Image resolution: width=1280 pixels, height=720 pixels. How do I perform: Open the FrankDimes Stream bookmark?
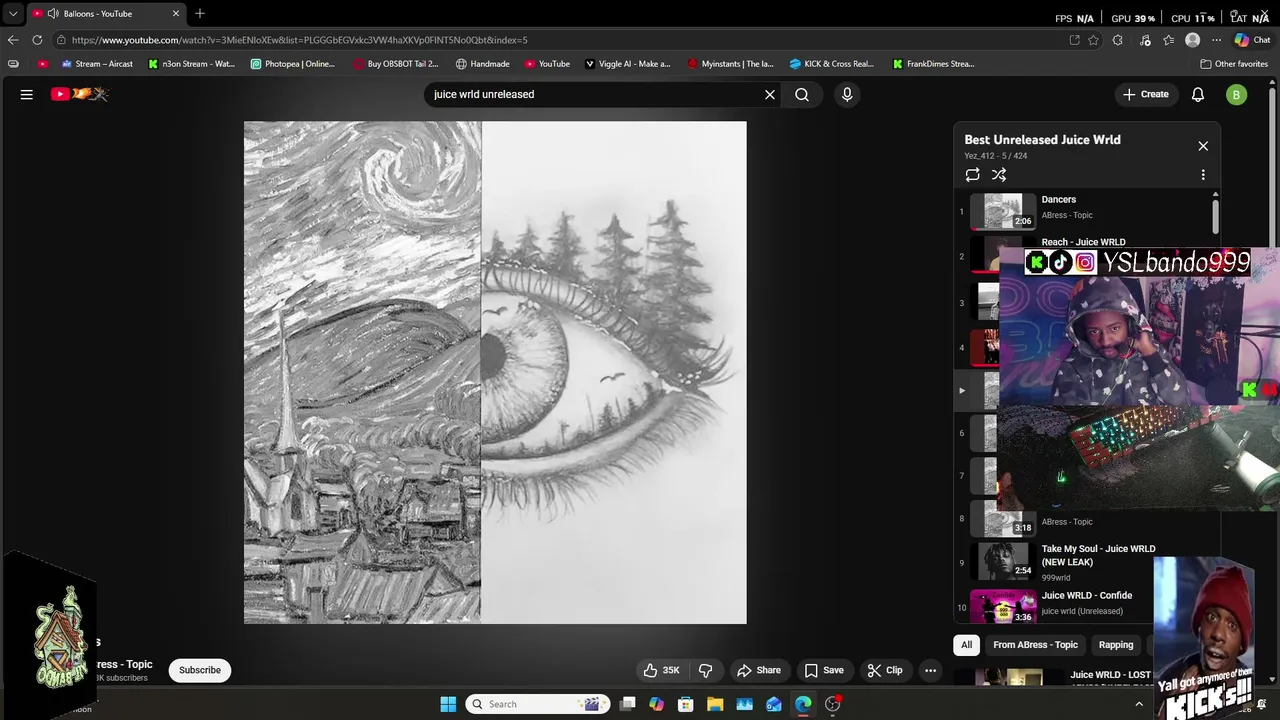pyautogui.click(x=933, y=64)
